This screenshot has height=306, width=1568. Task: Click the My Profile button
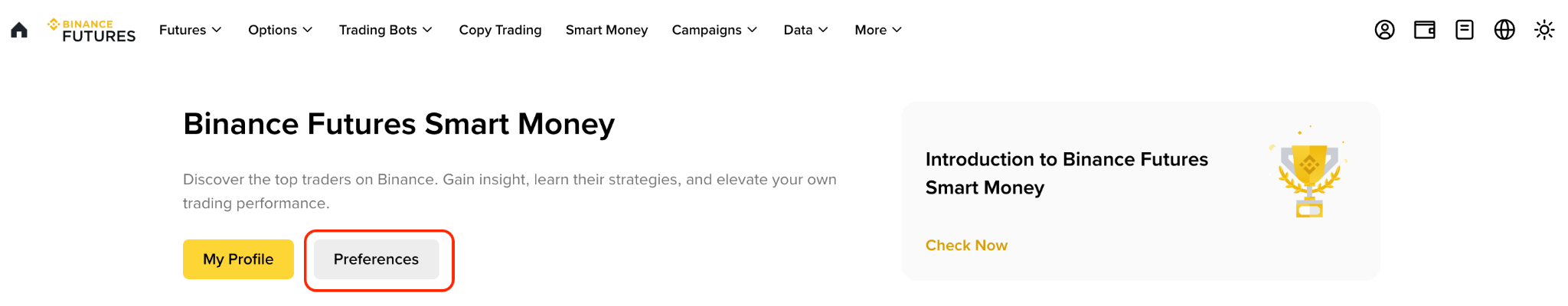click(x=238, y=259)
